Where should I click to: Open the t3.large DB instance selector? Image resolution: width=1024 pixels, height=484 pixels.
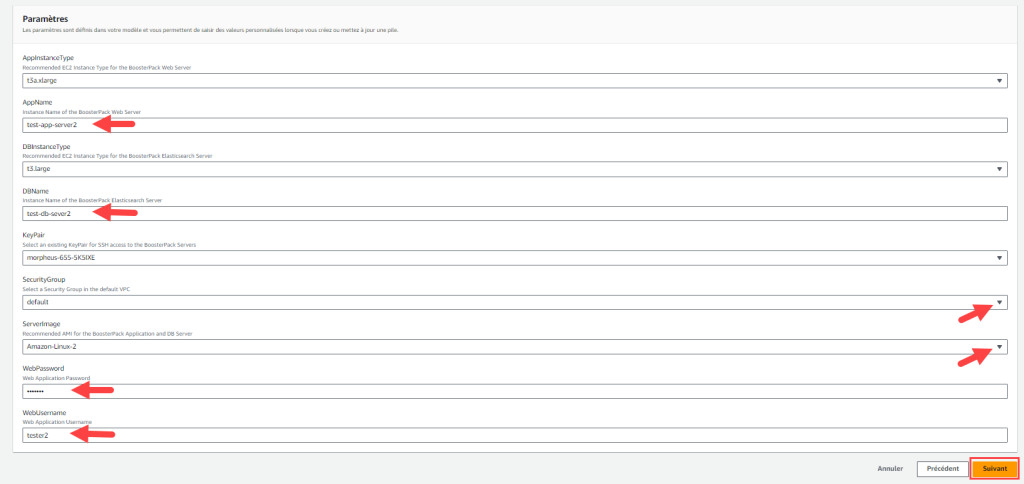pos(500,169)
